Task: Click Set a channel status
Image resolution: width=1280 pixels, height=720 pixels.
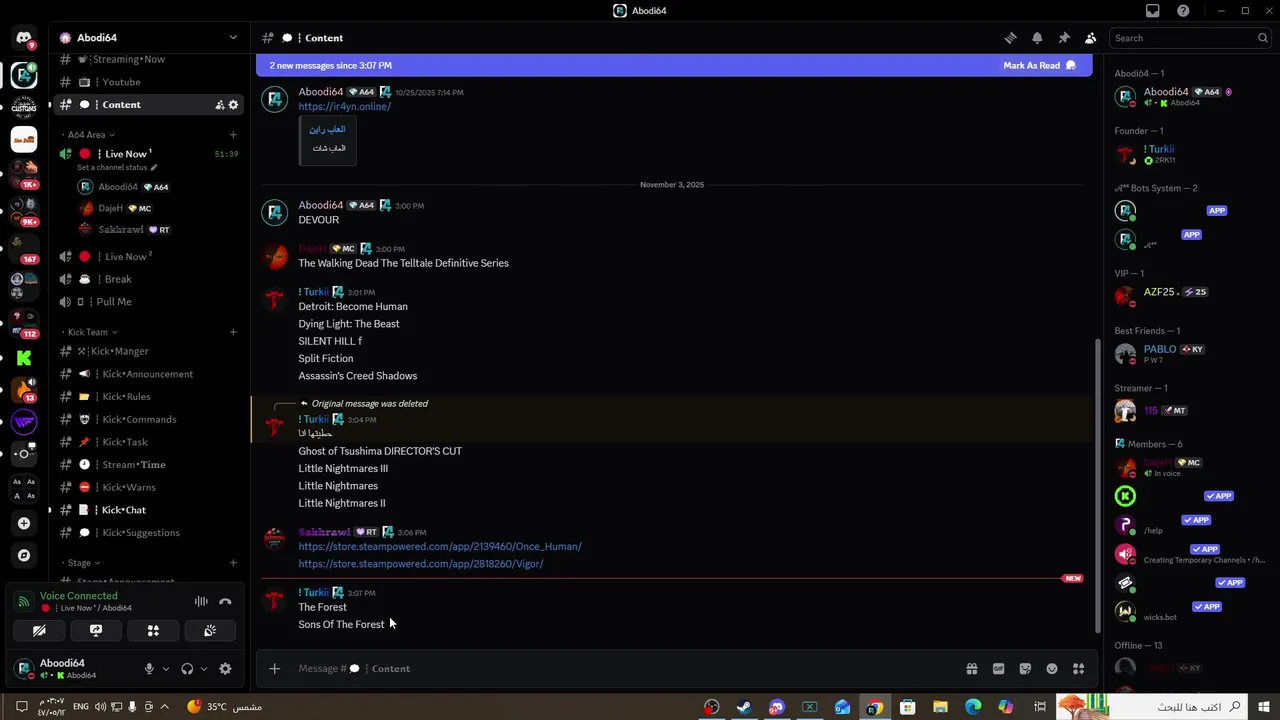Action: (116, 167)
